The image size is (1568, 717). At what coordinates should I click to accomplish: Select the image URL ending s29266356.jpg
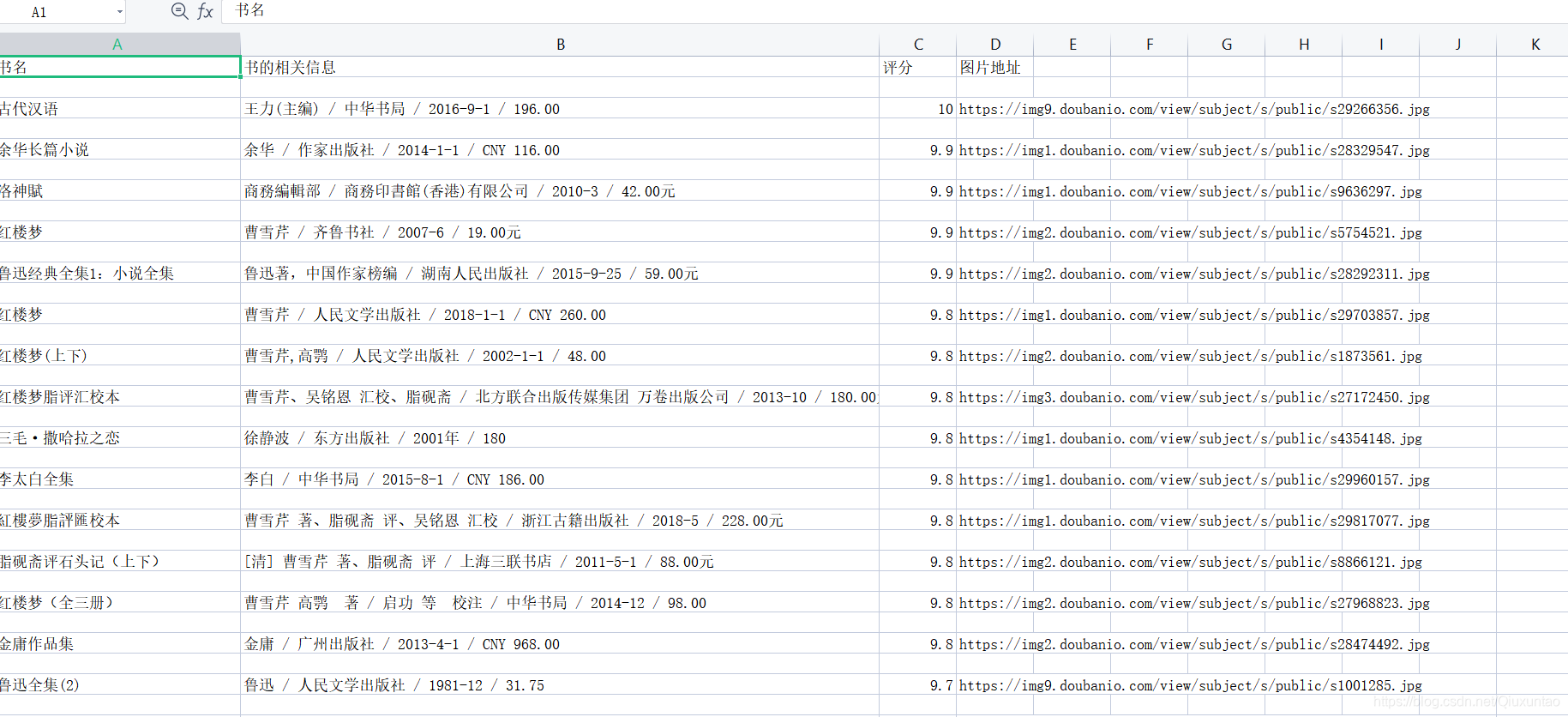point(1194,109)
